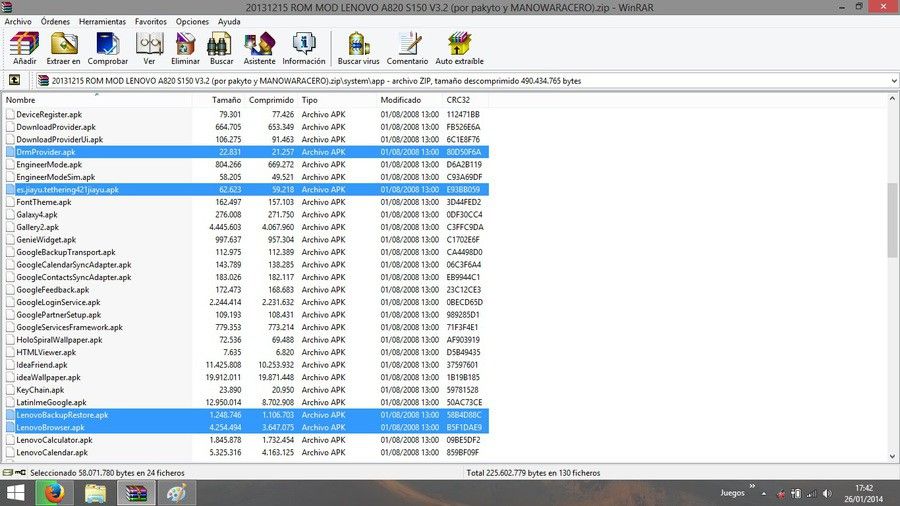
Task: Click the WinRAR title bar icon
Action: click(6, 7)
